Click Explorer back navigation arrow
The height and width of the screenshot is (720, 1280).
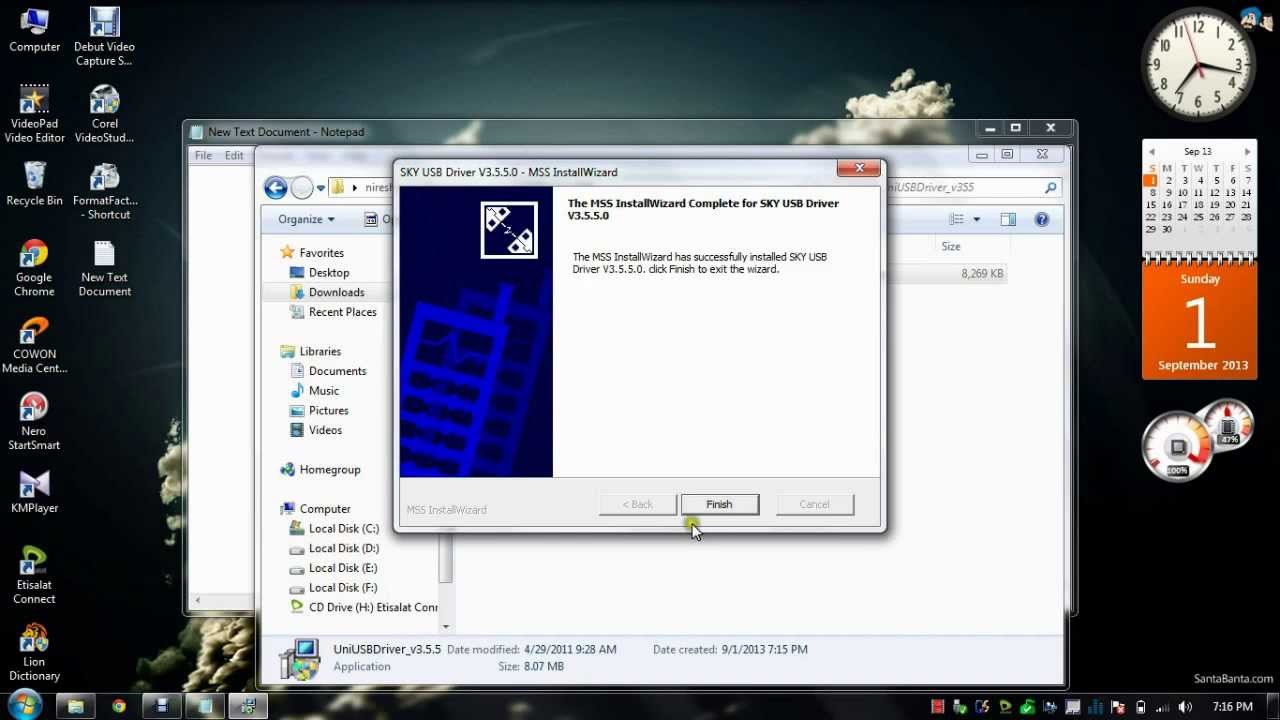pyautogui.click(x=276, y=187)
